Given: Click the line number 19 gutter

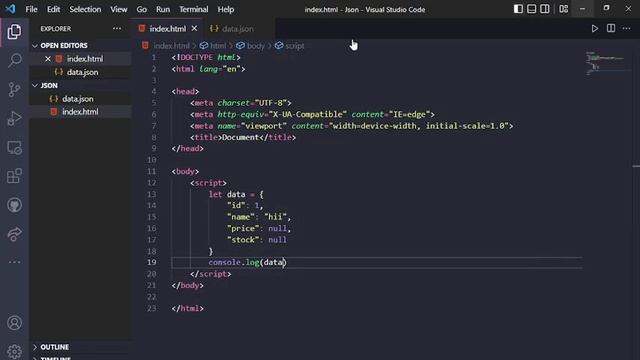Looking at the screenshot, I should pos(151,262).
